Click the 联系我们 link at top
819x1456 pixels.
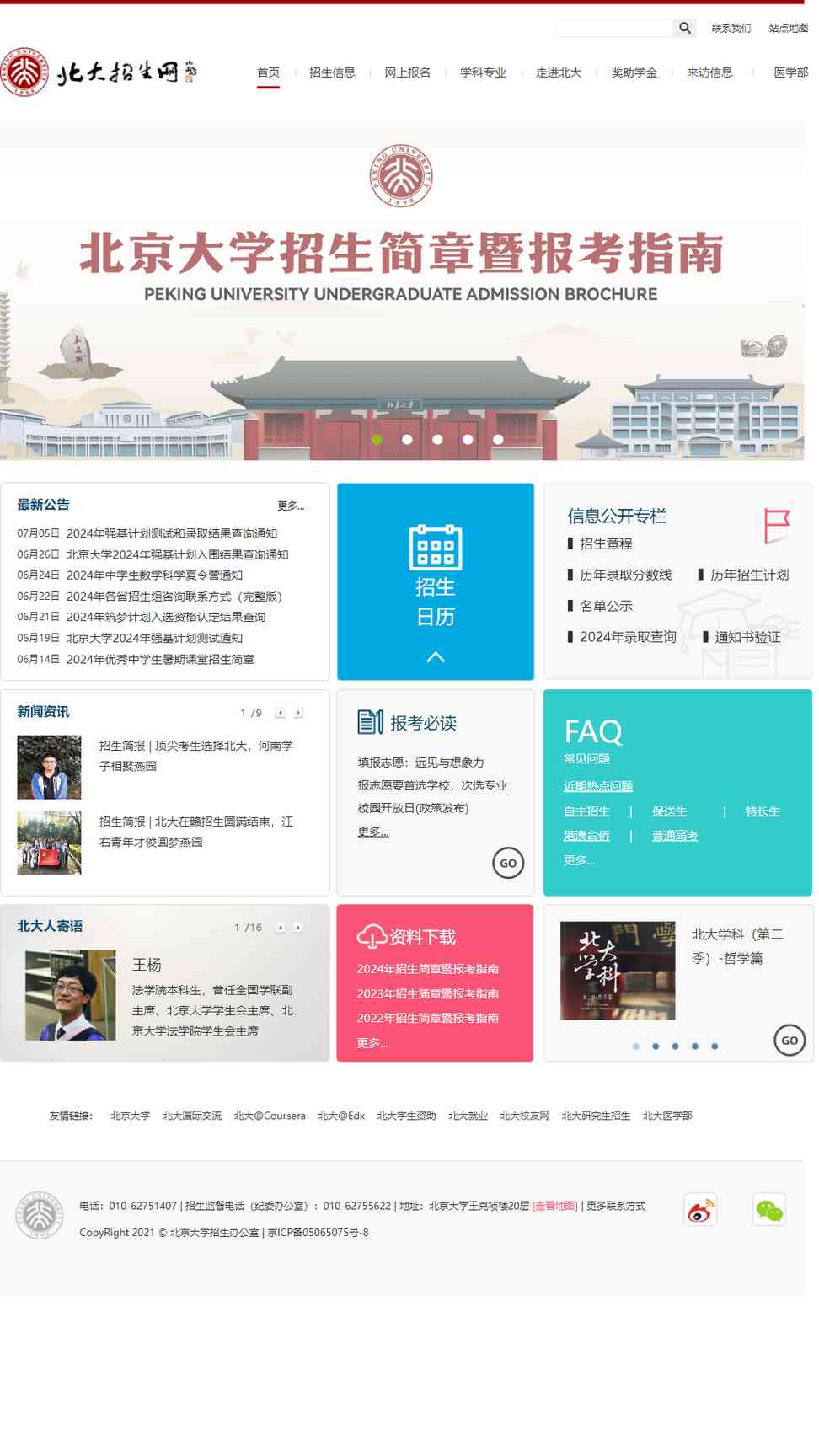[731, 28]
